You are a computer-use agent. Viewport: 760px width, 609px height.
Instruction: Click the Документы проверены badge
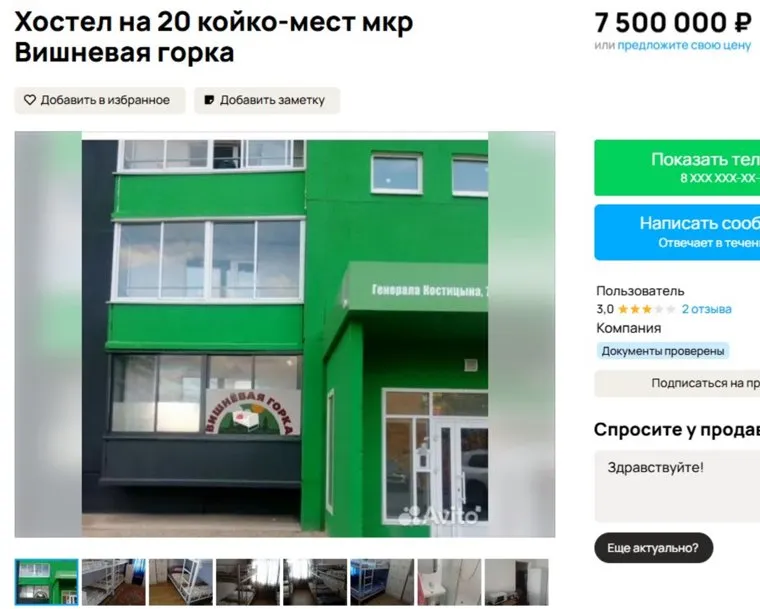[x=663, y=351]
